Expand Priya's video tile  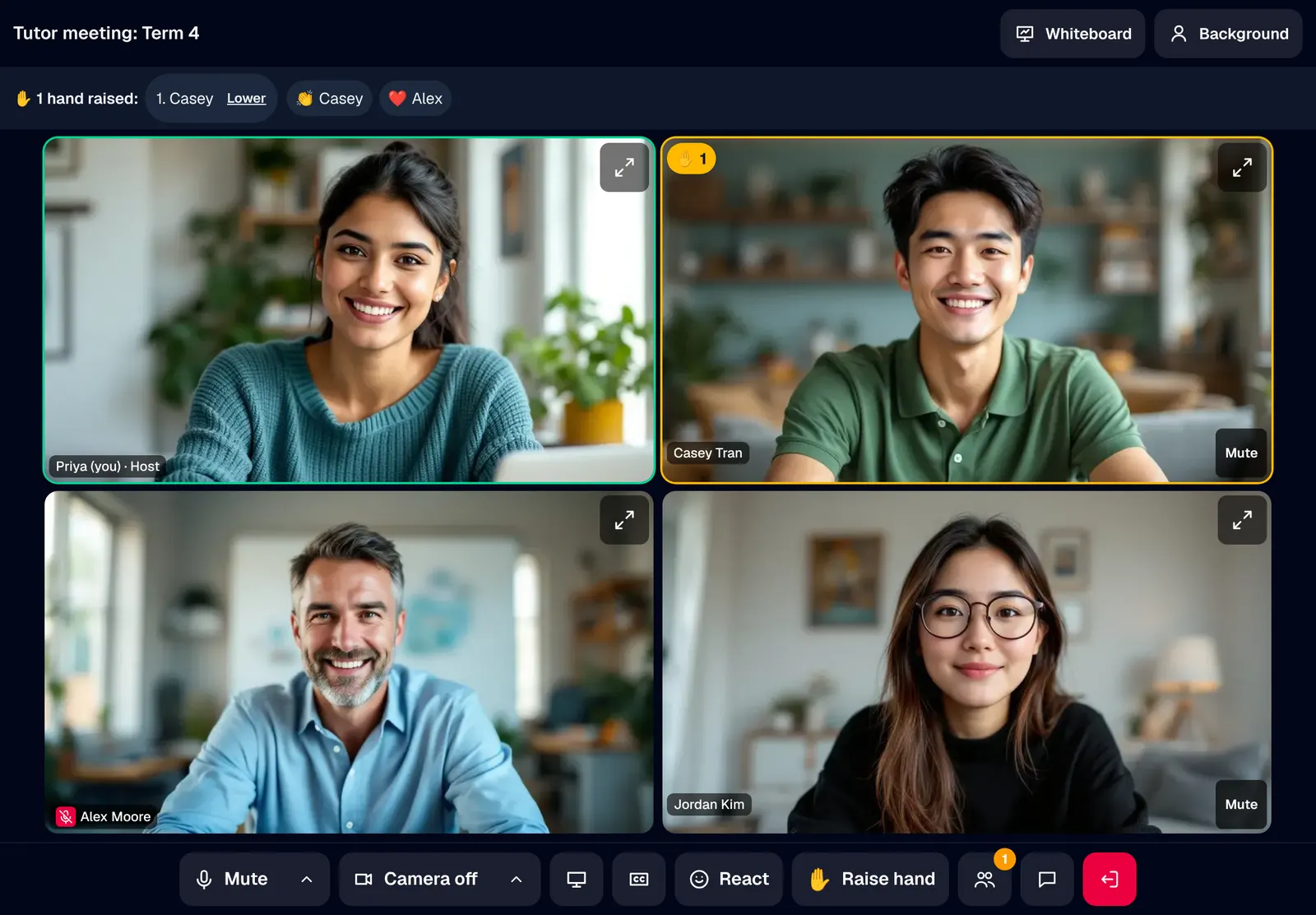[x=624, y=168]
